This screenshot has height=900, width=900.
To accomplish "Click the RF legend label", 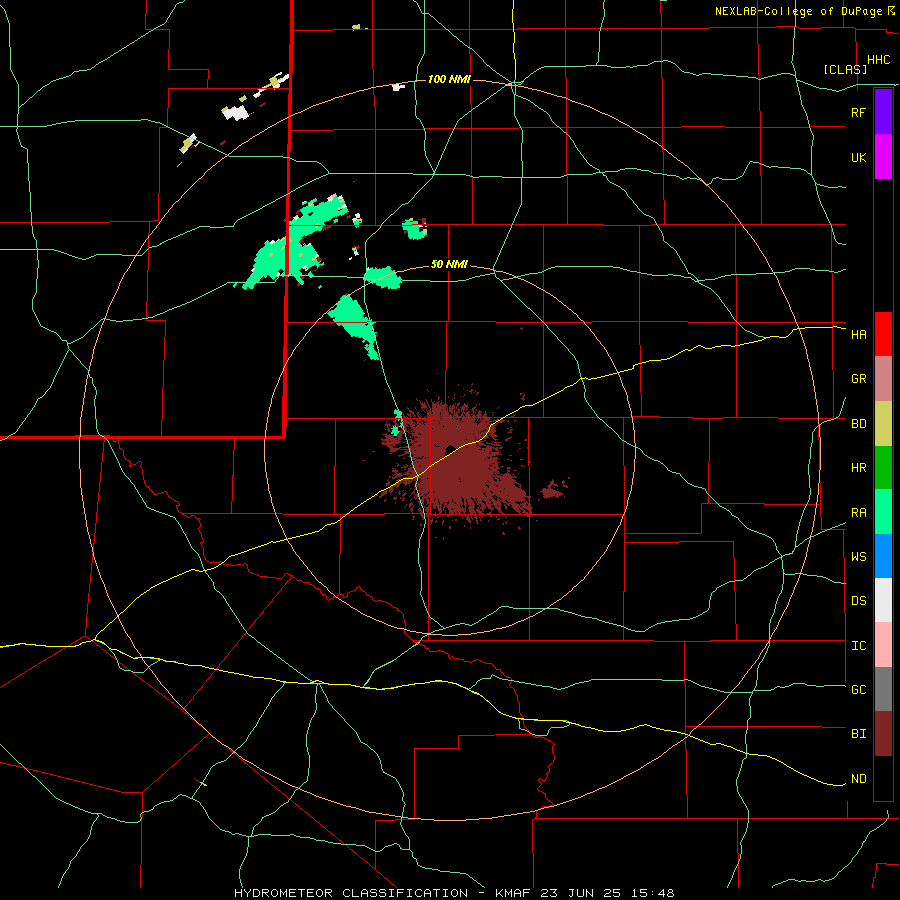I will tap(858, 112).
